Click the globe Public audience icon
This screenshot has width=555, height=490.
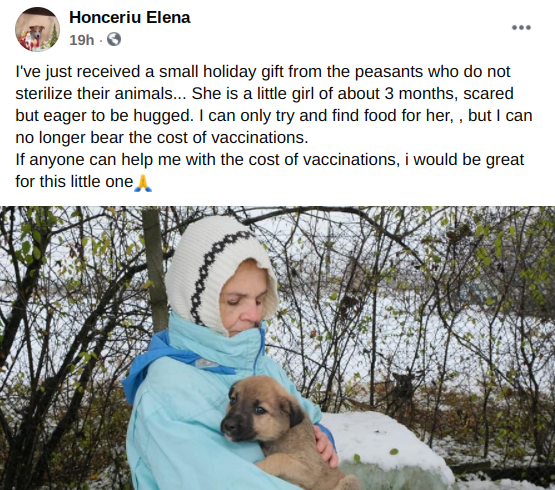tap(114, 39)
